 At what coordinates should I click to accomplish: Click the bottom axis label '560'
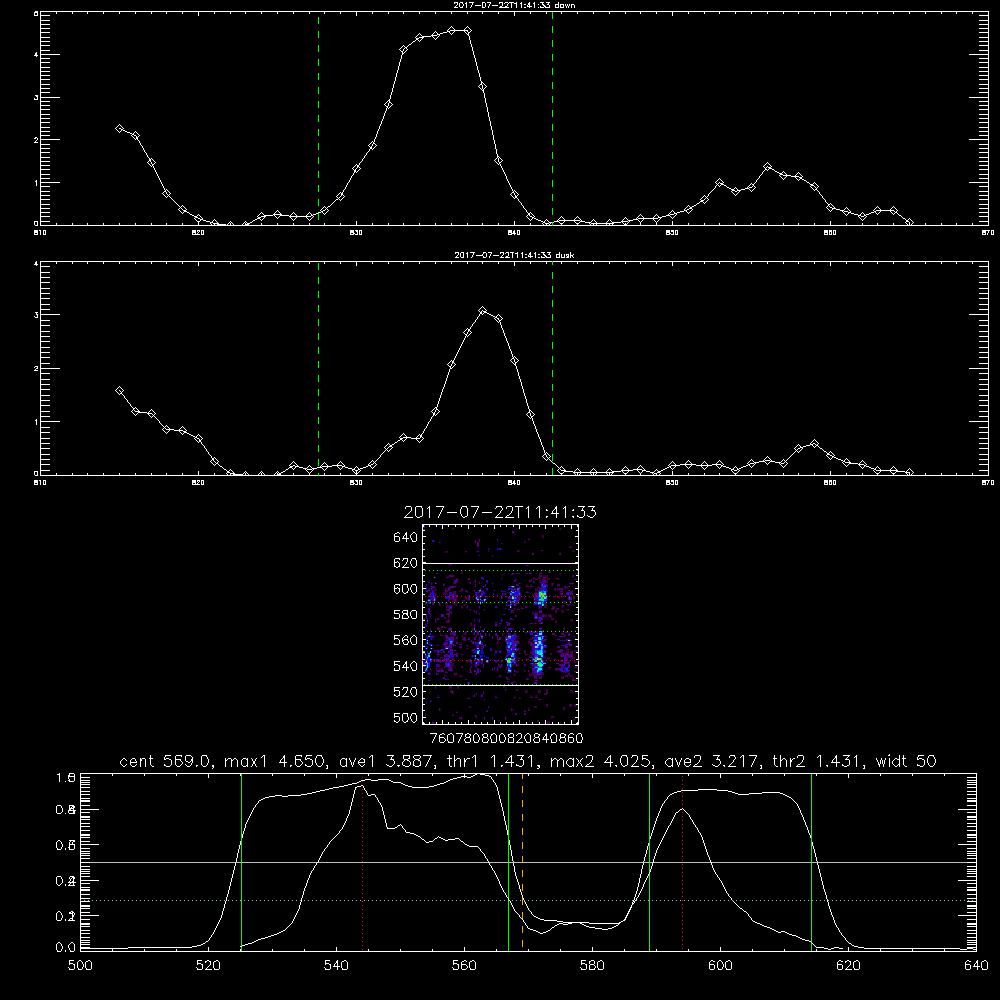[x=464, y=966]
